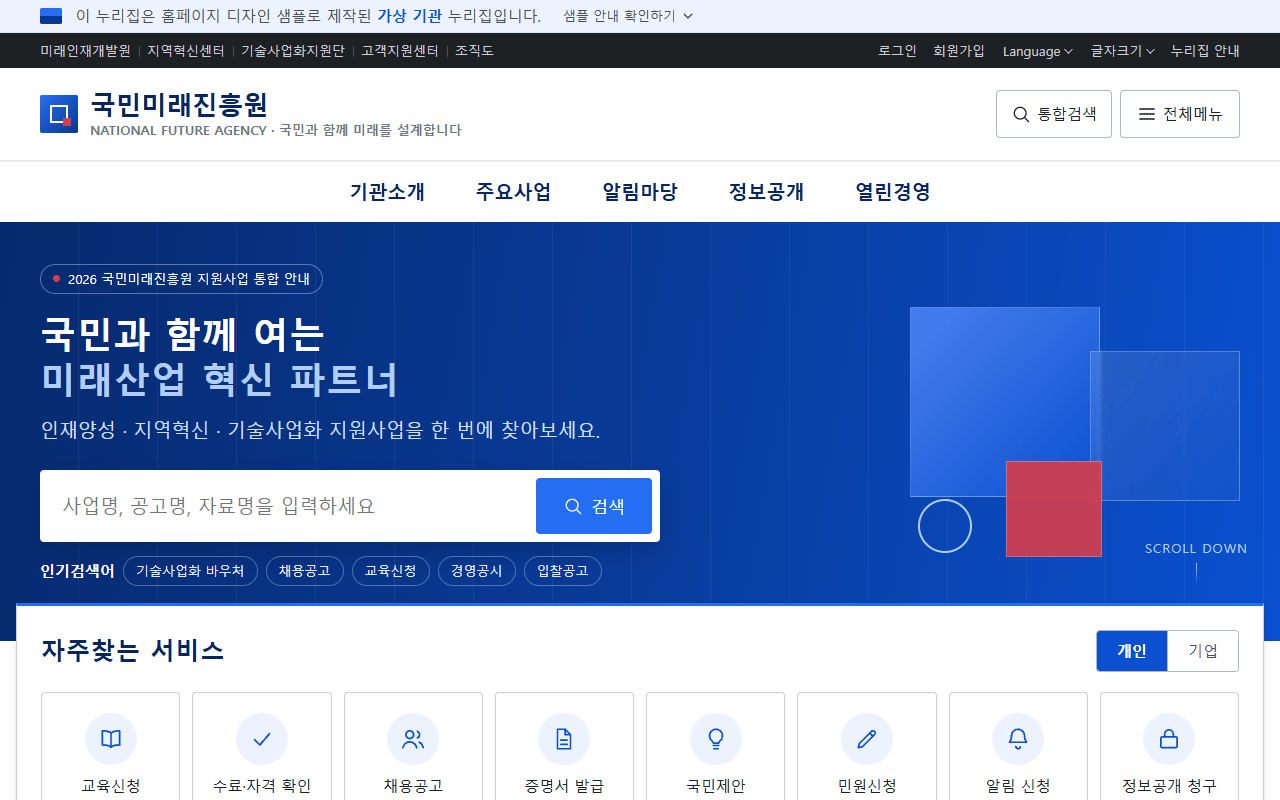The width and height of the screenshot is (1280, 800).
Task: Click the 로그인 link
Action: tap(898, 51)
